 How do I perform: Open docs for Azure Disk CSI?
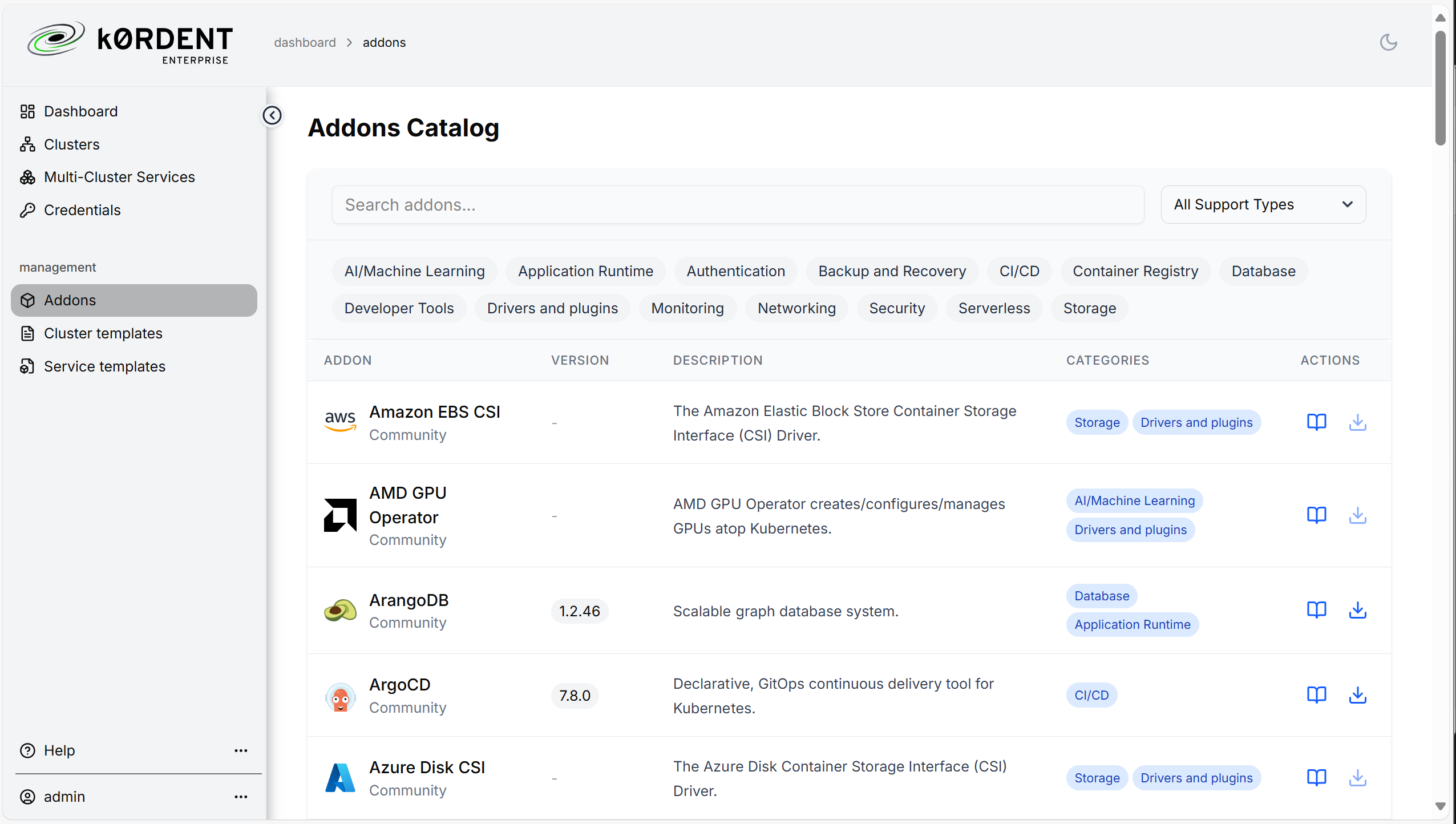click(x=1316, y=778)
